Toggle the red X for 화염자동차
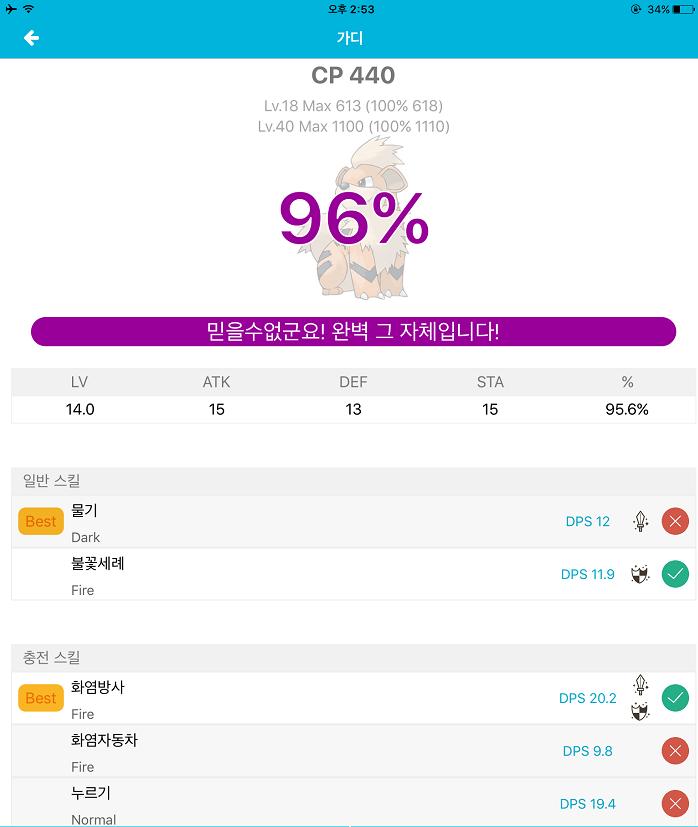 click(x=675, y=751)
